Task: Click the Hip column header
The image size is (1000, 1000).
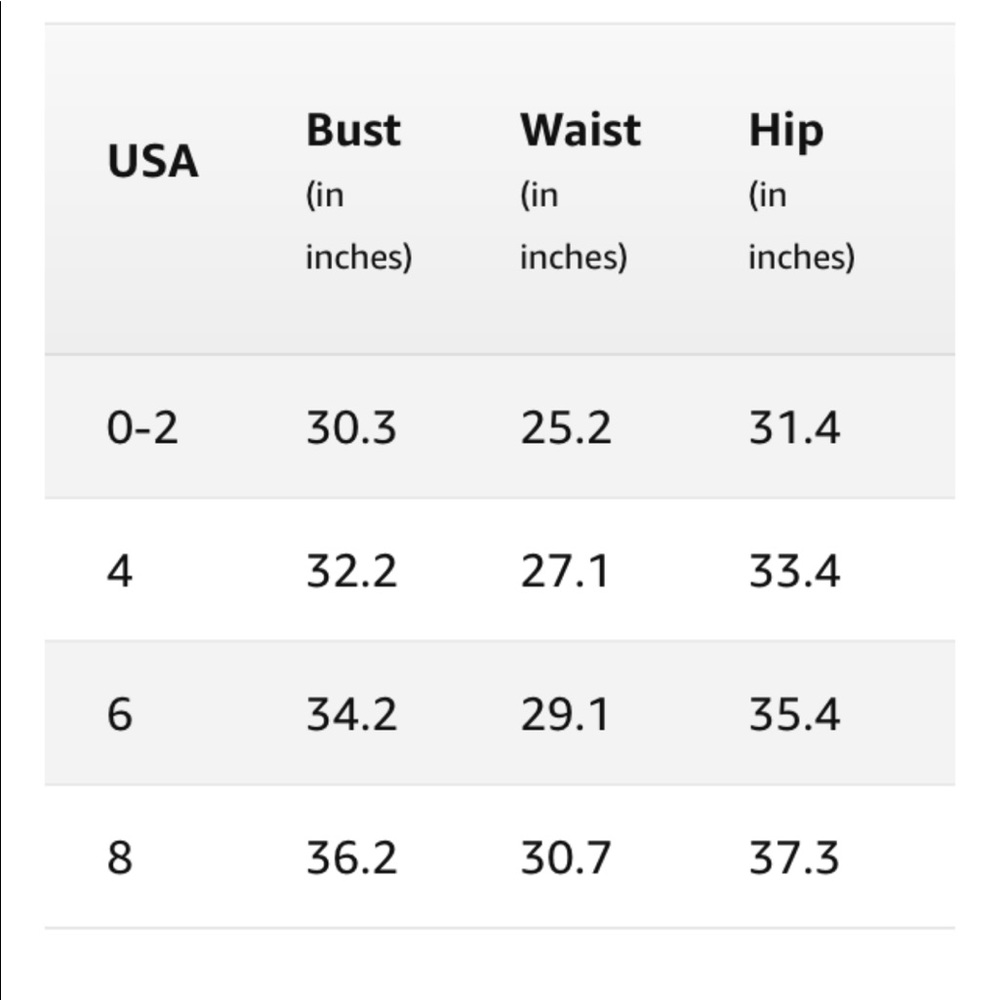Action: (801, 191)
